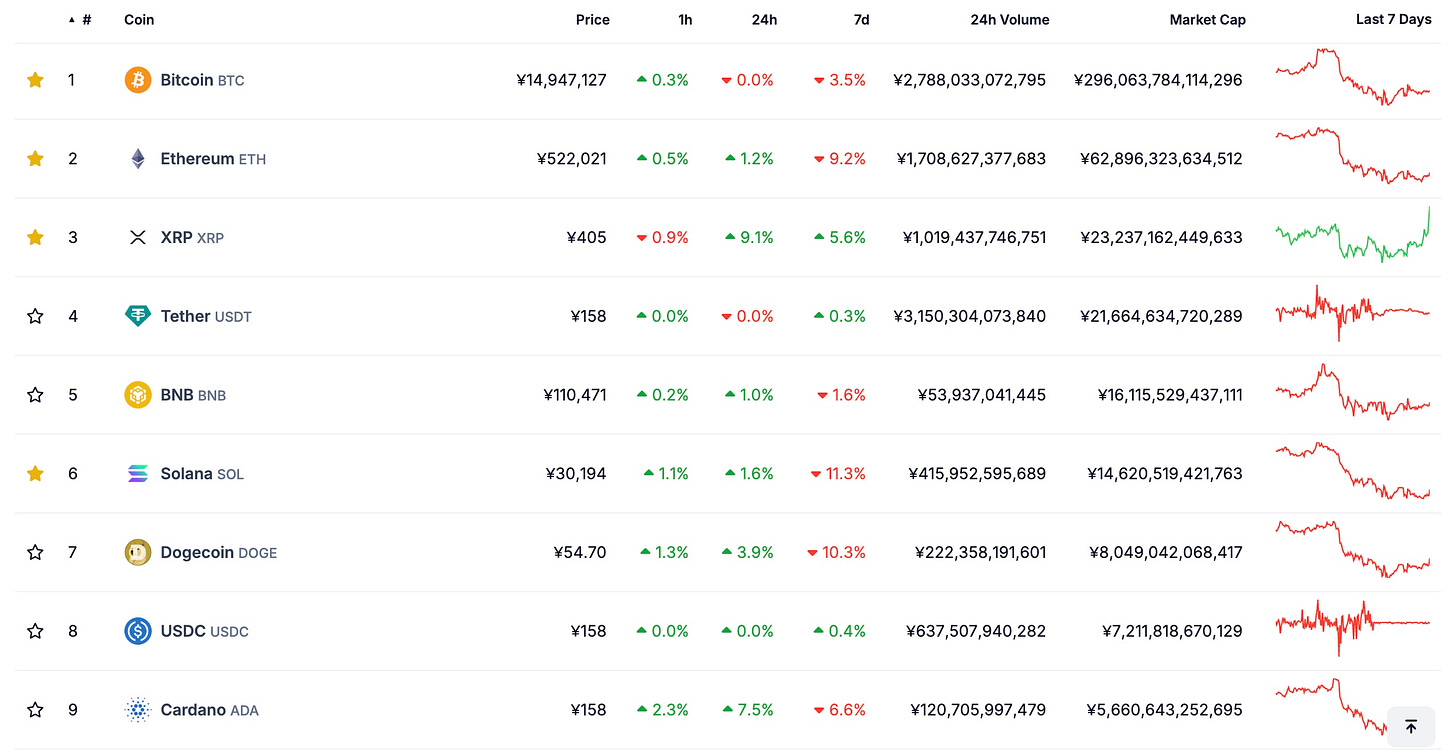Unfavorite Ethereum using its gold star
The width and height of the screenshot is (1456, 752).
click(x=35, y=159)
